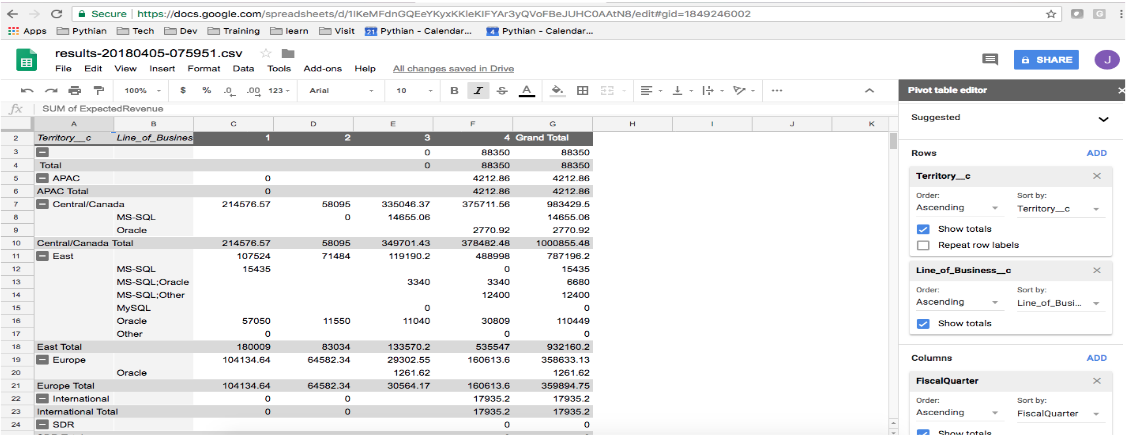Click the blue SHARE button
Image resolution: width=1131 pixels, height=443 pixels.
(1046, 60)
